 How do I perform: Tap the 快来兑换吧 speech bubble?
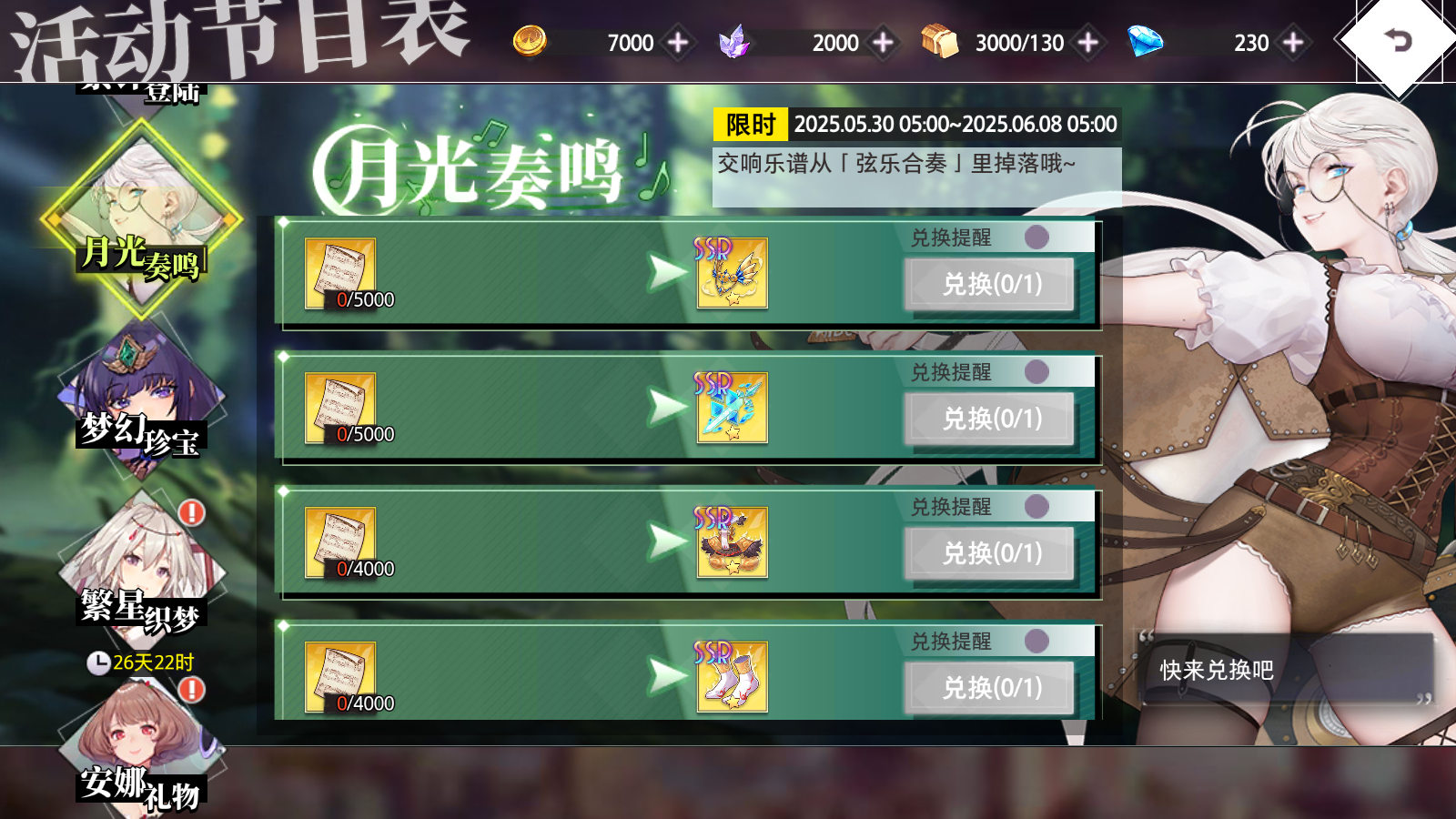tap(1285, 671)
